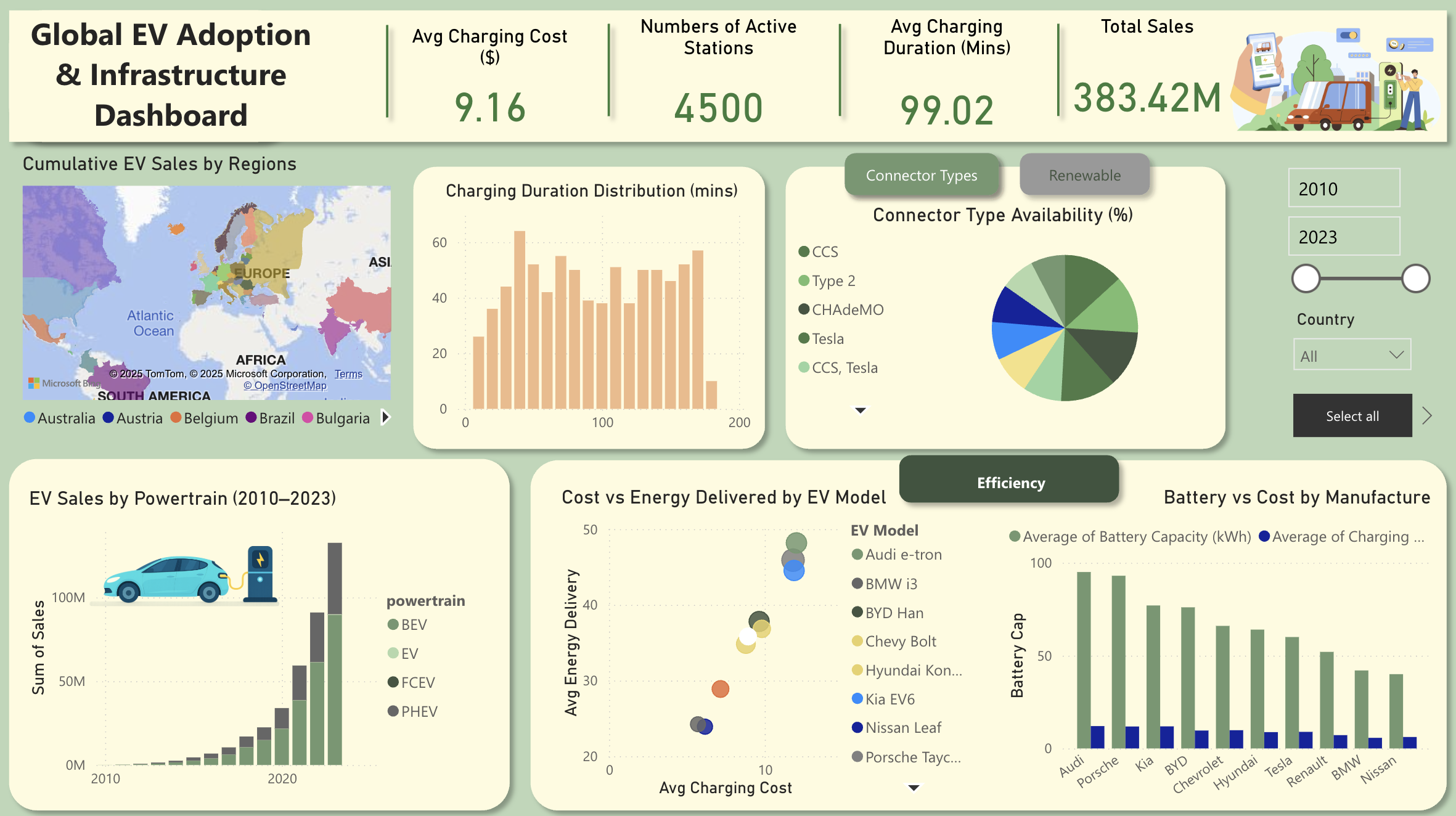1456x816 pixels.
Task: Open the OpenStreetMap link on the map
Action: (285, 386)
